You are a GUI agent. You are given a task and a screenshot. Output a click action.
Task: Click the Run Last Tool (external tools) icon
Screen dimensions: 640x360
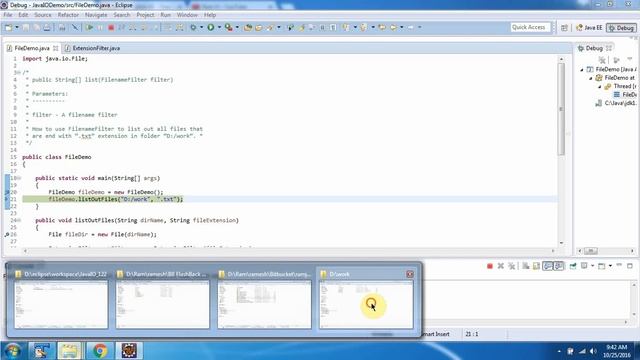229,27
